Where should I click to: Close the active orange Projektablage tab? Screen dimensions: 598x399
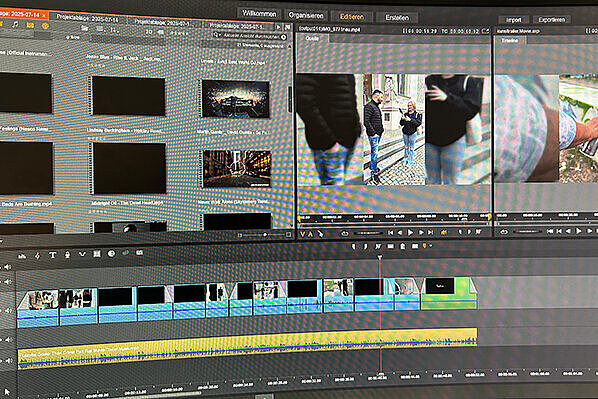(44, 16)
